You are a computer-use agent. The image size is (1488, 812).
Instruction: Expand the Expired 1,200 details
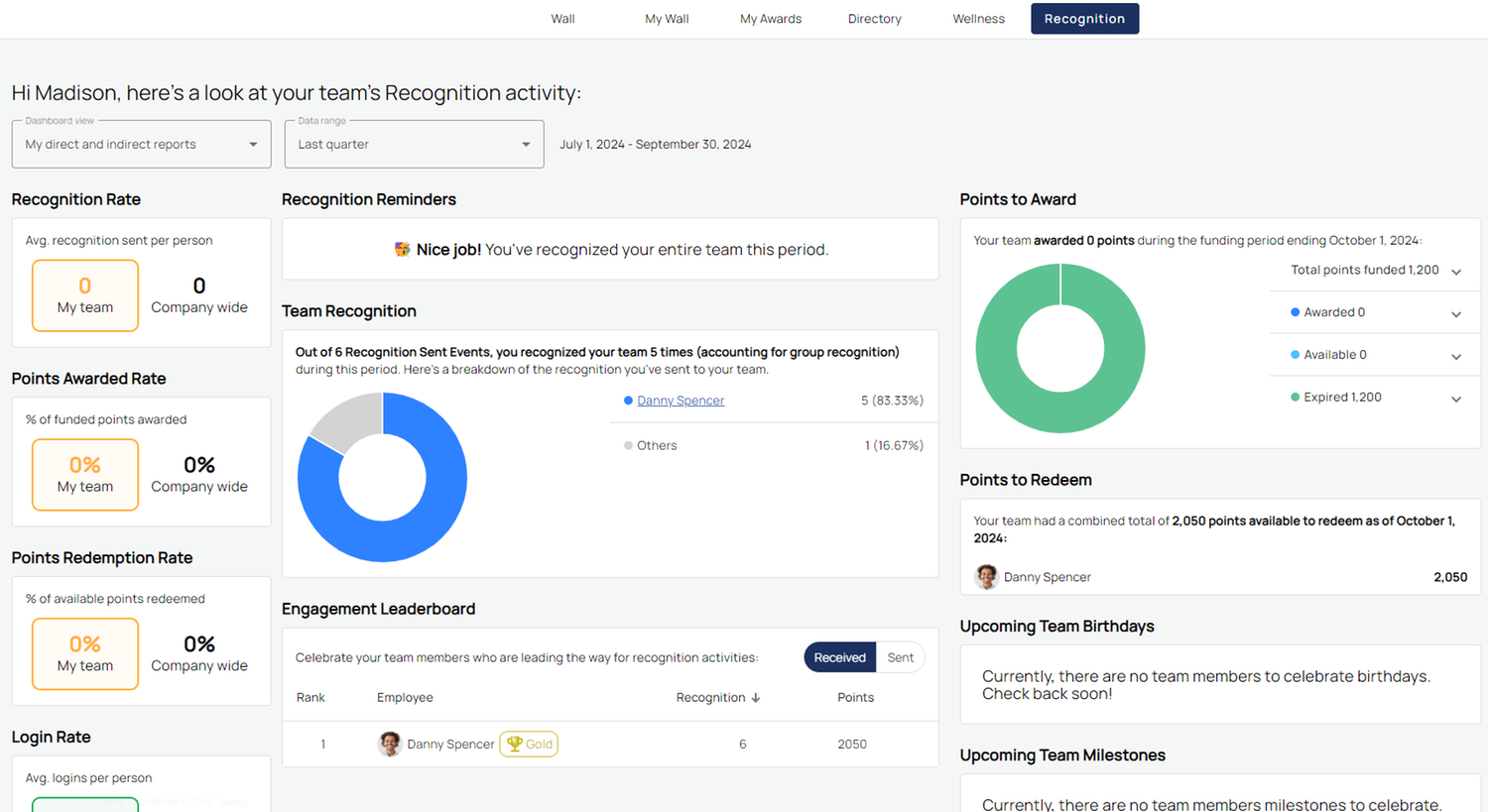click(x=1456, y=397)
